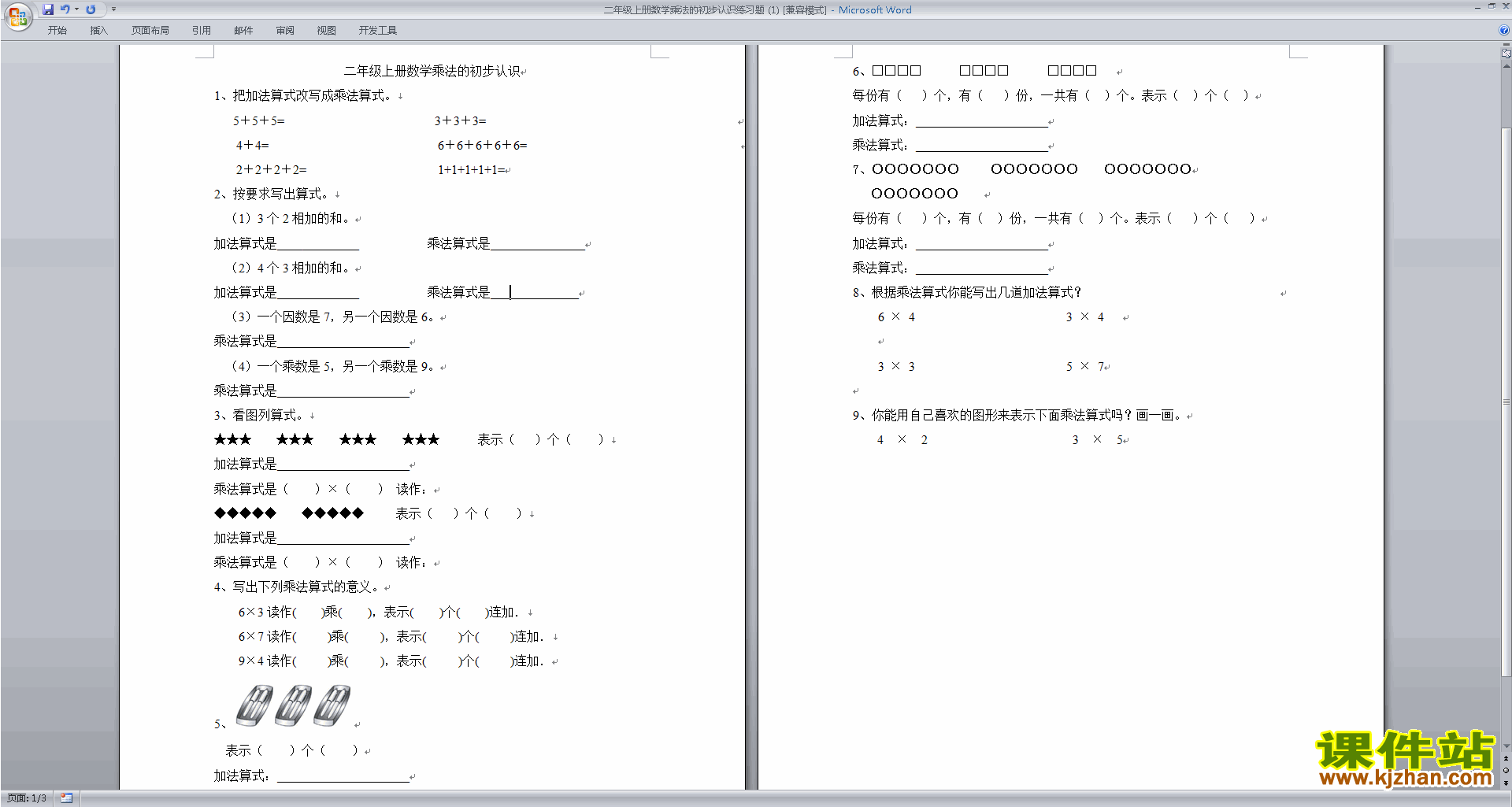1512x807 pixels.
Task: Click the line 9×4读作
Action: pos(391,661)
